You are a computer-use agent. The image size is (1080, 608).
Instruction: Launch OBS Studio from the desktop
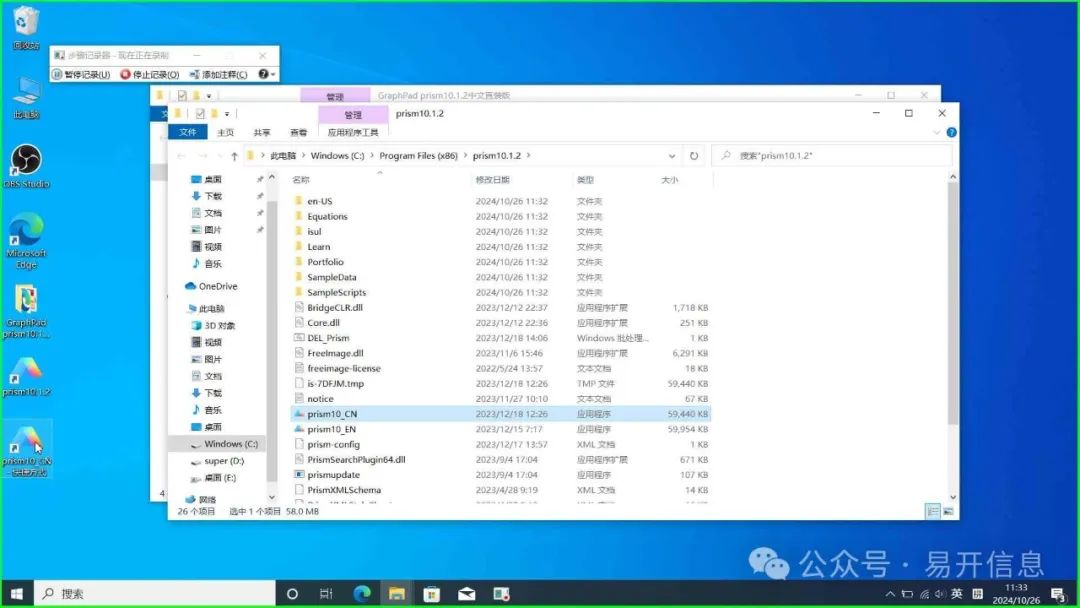click(26, 166)
